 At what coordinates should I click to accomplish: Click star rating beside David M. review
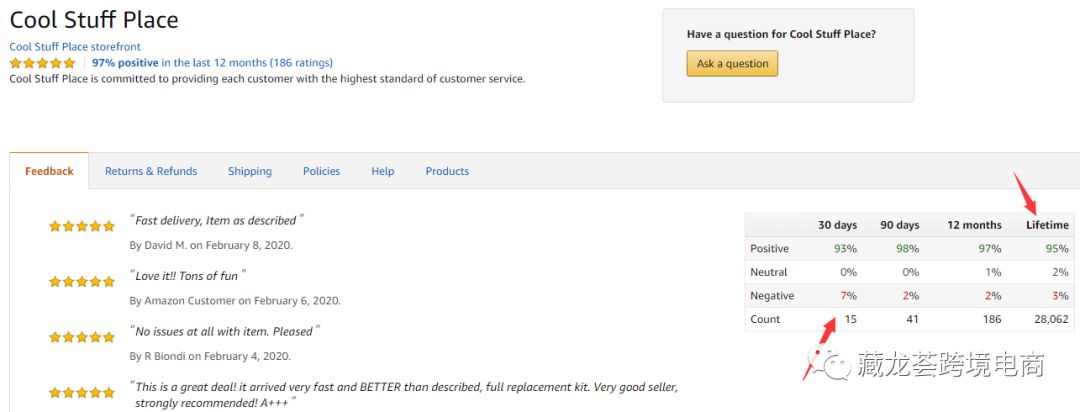pyautogui.click(x=82, y=227)
